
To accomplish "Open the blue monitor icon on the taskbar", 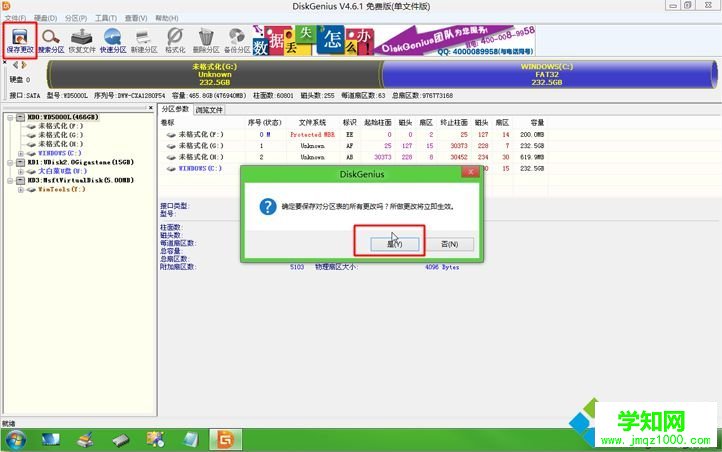I will click(51, 440).
